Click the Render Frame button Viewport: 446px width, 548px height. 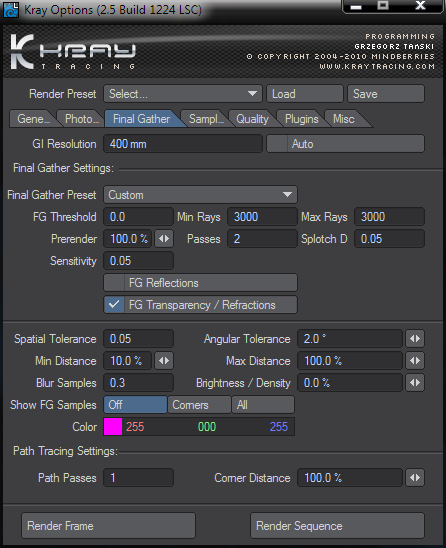point(108,526)
